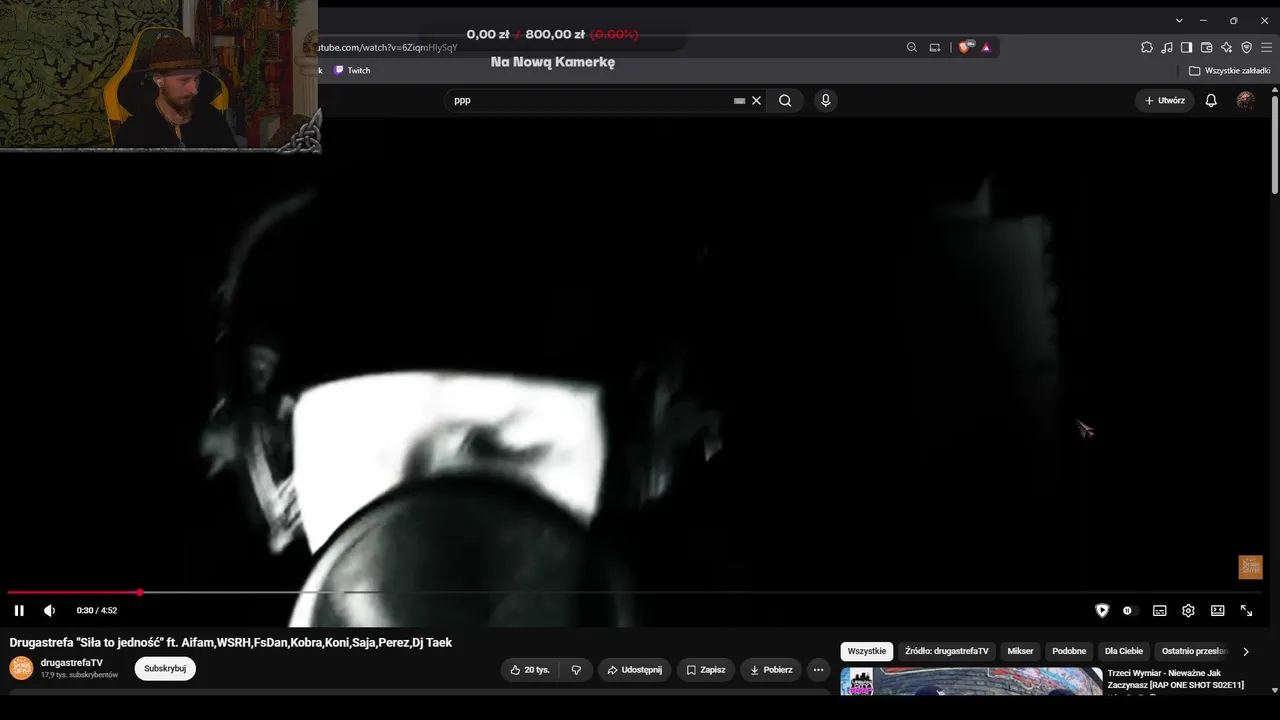
Task: Select the Podobne filter chip
Action: coord(1069,651)
